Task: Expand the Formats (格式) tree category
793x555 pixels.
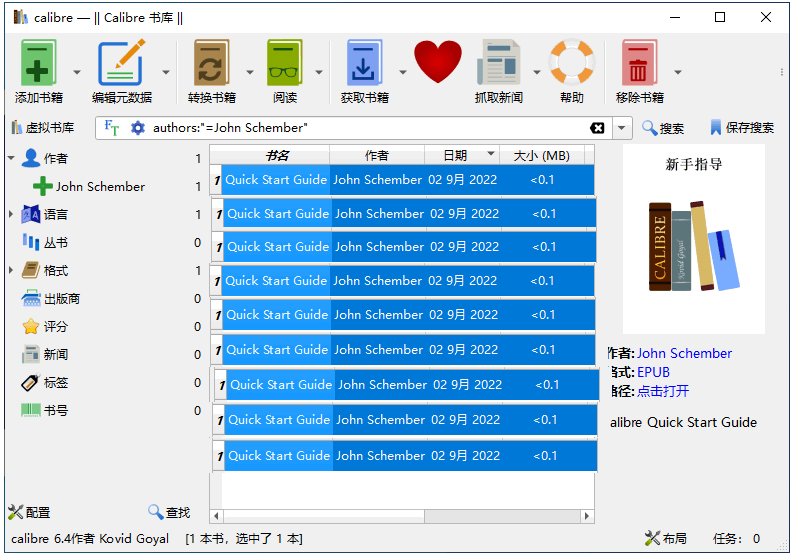Action: (x=11, y=271)
